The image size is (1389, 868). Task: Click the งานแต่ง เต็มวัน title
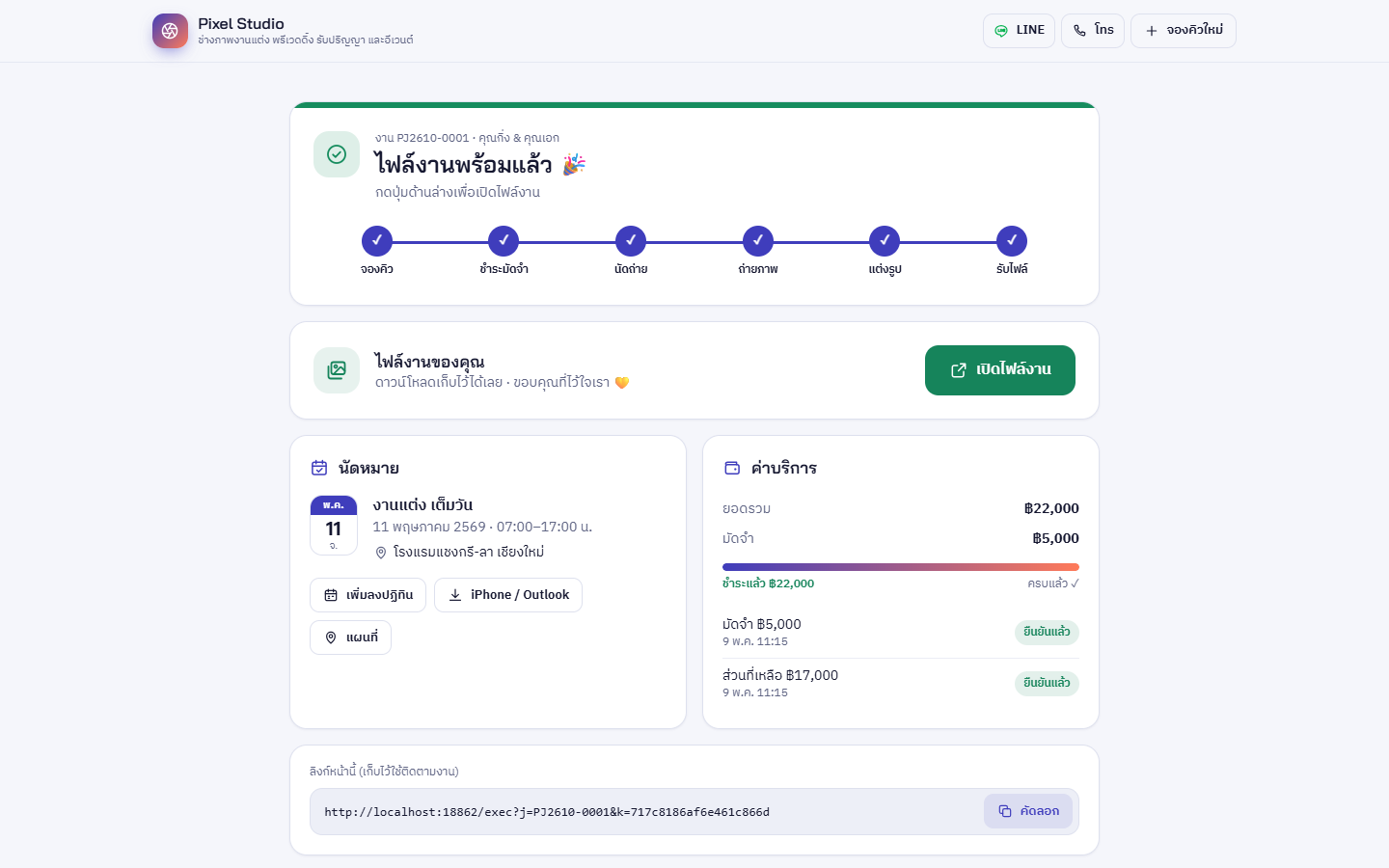click(422, 504)
